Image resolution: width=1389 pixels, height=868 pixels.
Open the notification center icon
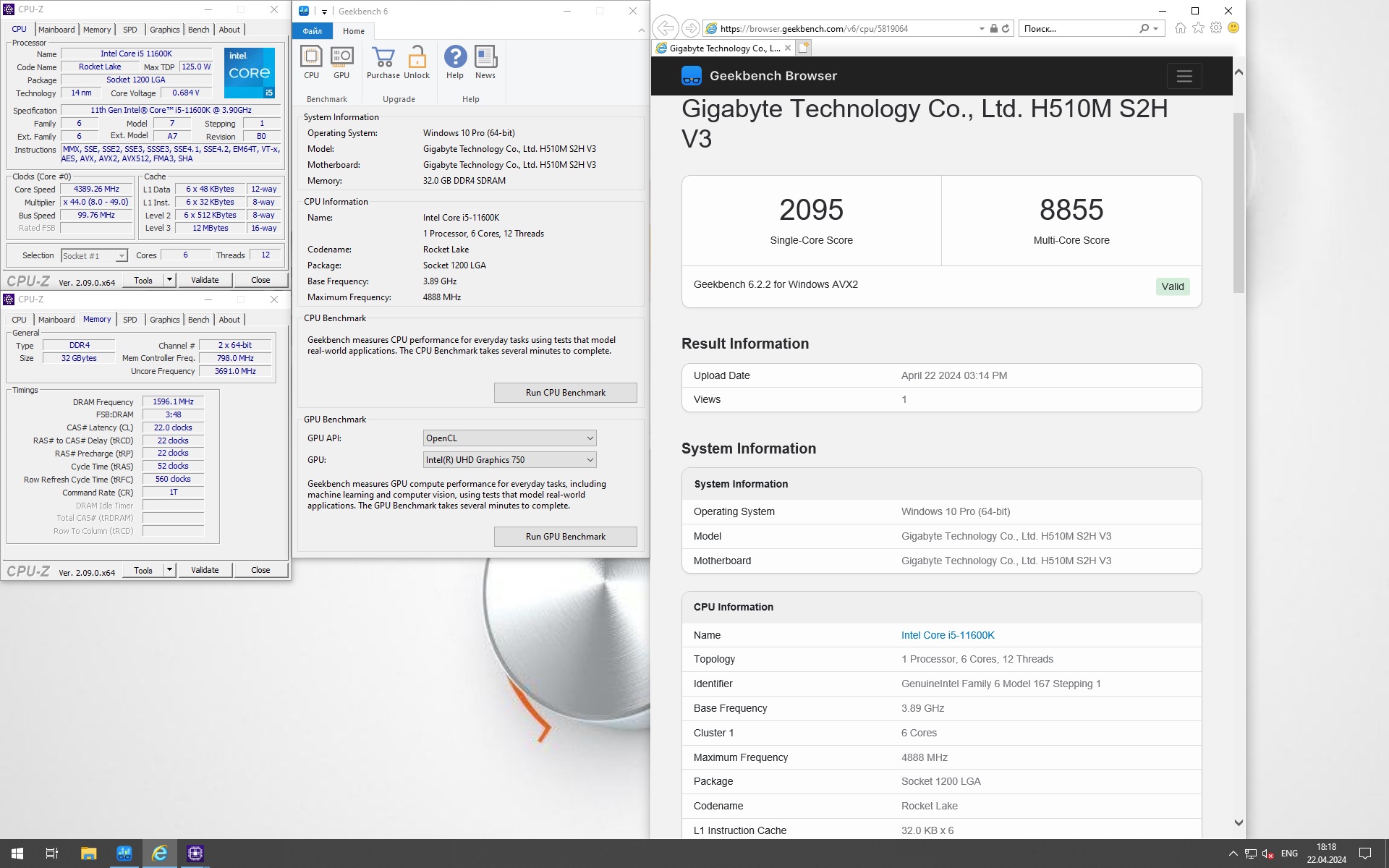coord(1365,854)
